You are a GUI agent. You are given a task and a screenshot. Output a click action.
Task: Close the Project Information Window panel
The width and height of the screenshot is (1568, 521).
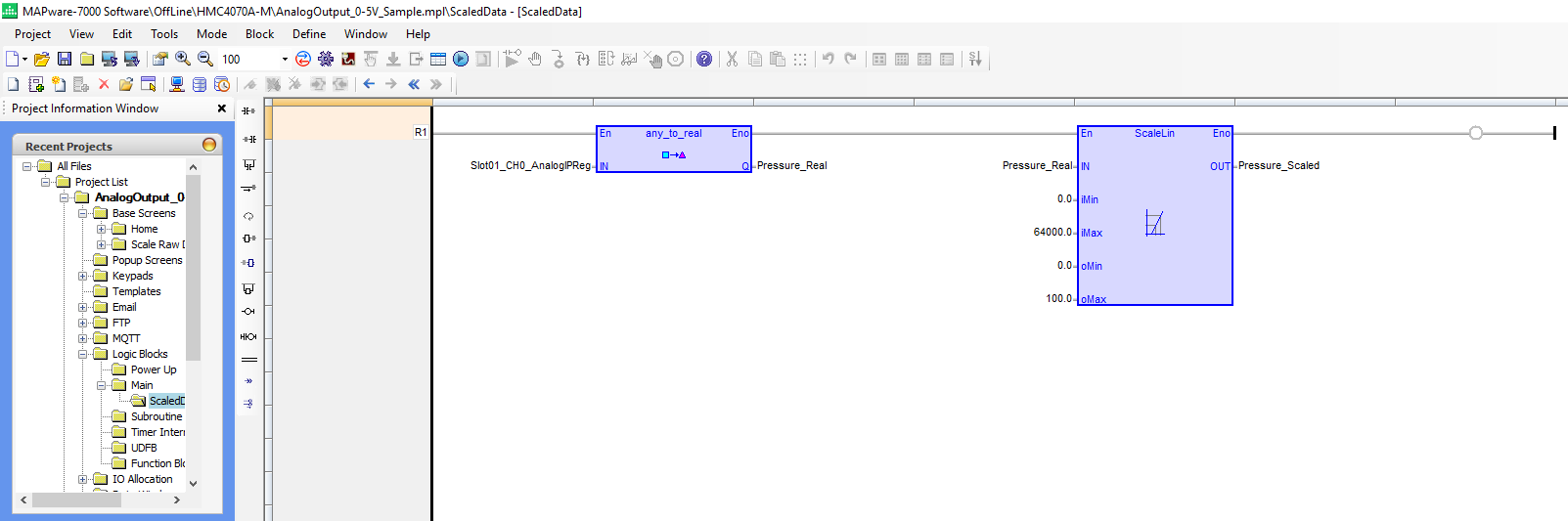222,109
